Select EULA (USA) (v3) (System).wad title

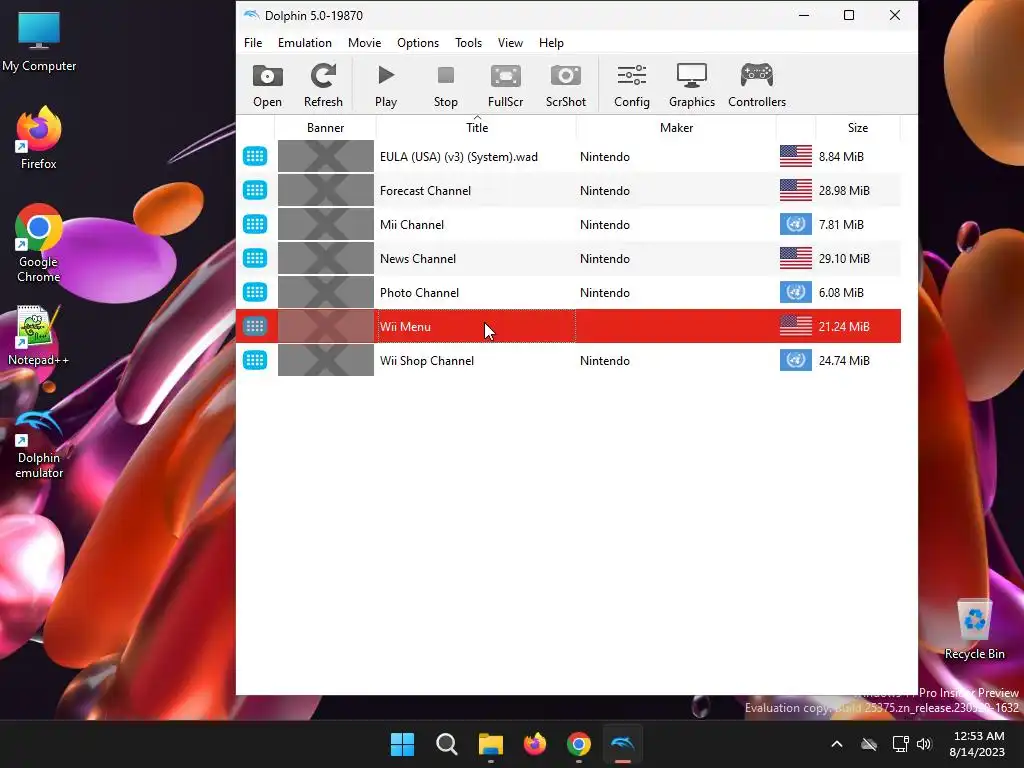(458, 157)
